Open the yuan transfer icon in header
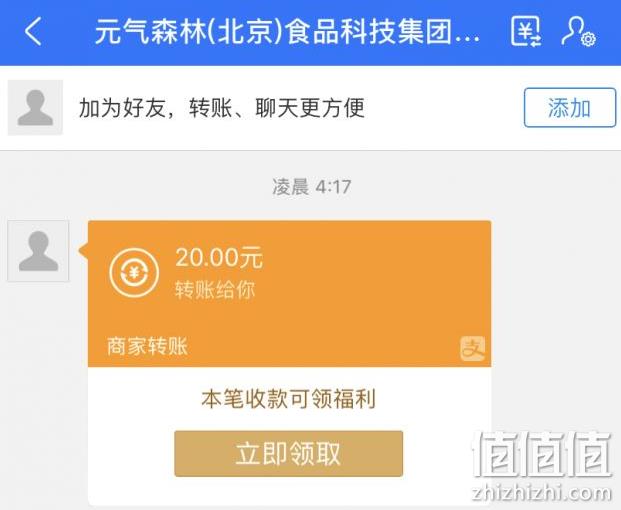 pos(526,32)
